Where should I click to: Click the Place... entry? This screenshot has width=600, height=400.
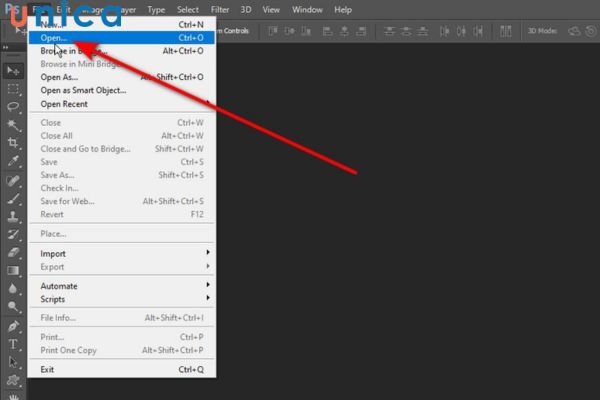tap(122, 234)
